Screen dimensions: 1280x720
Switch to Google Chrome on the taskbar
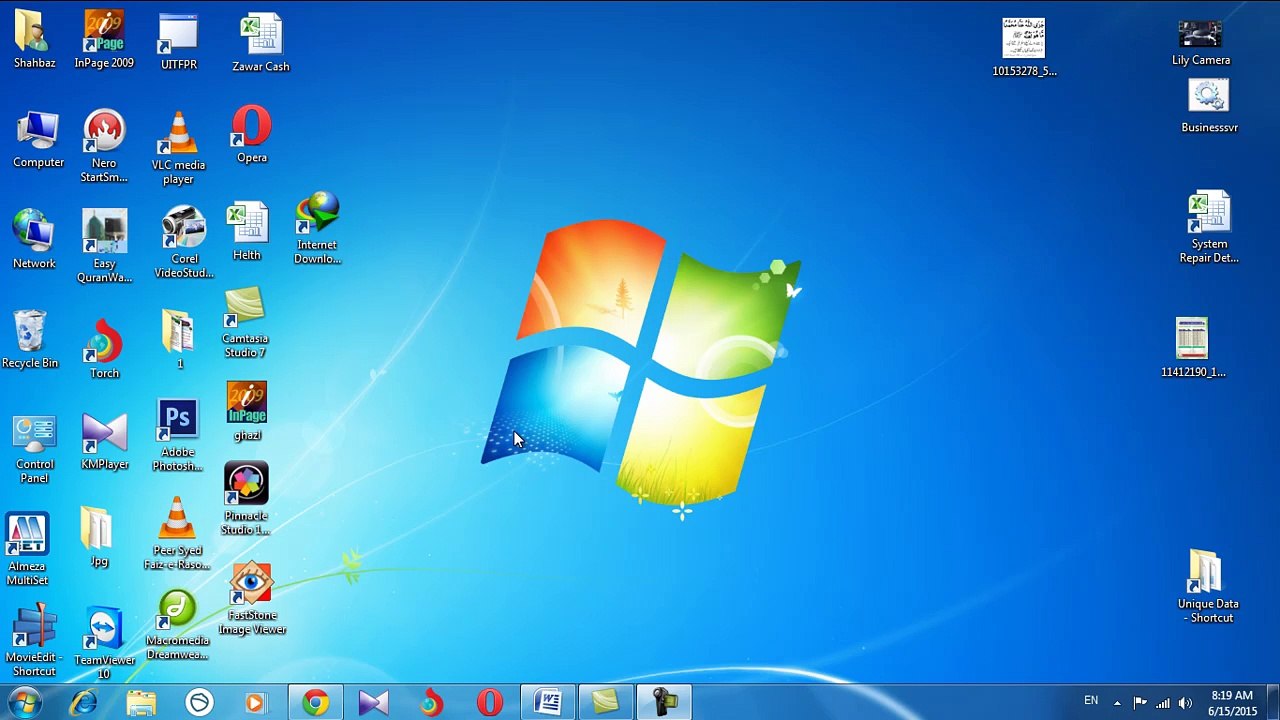(x=316, y=703)
